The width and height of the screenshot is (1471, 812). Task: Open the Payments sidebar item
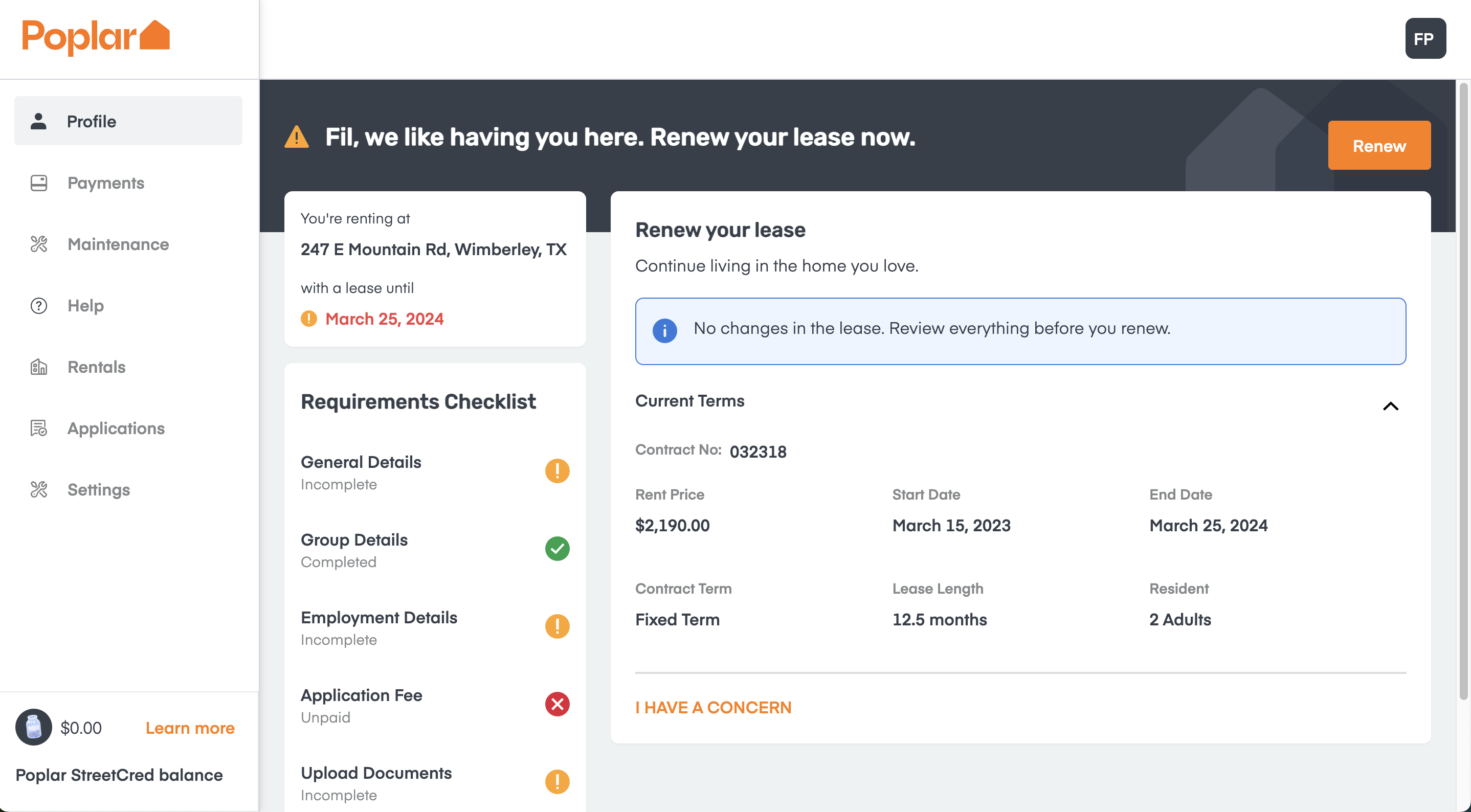[x=106, y=183]
